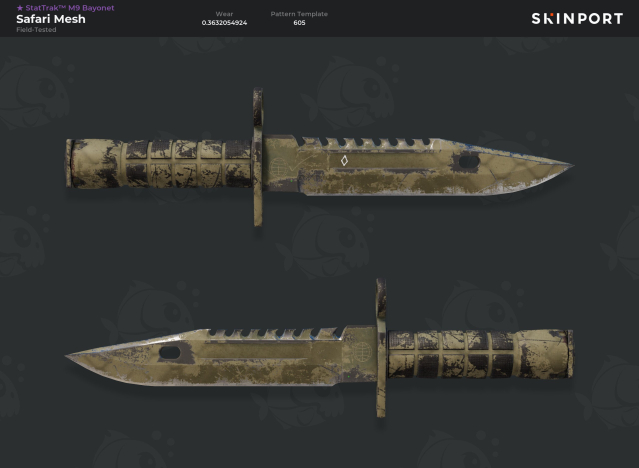Click the Field-Tested condition label

(x=36, y=30)
